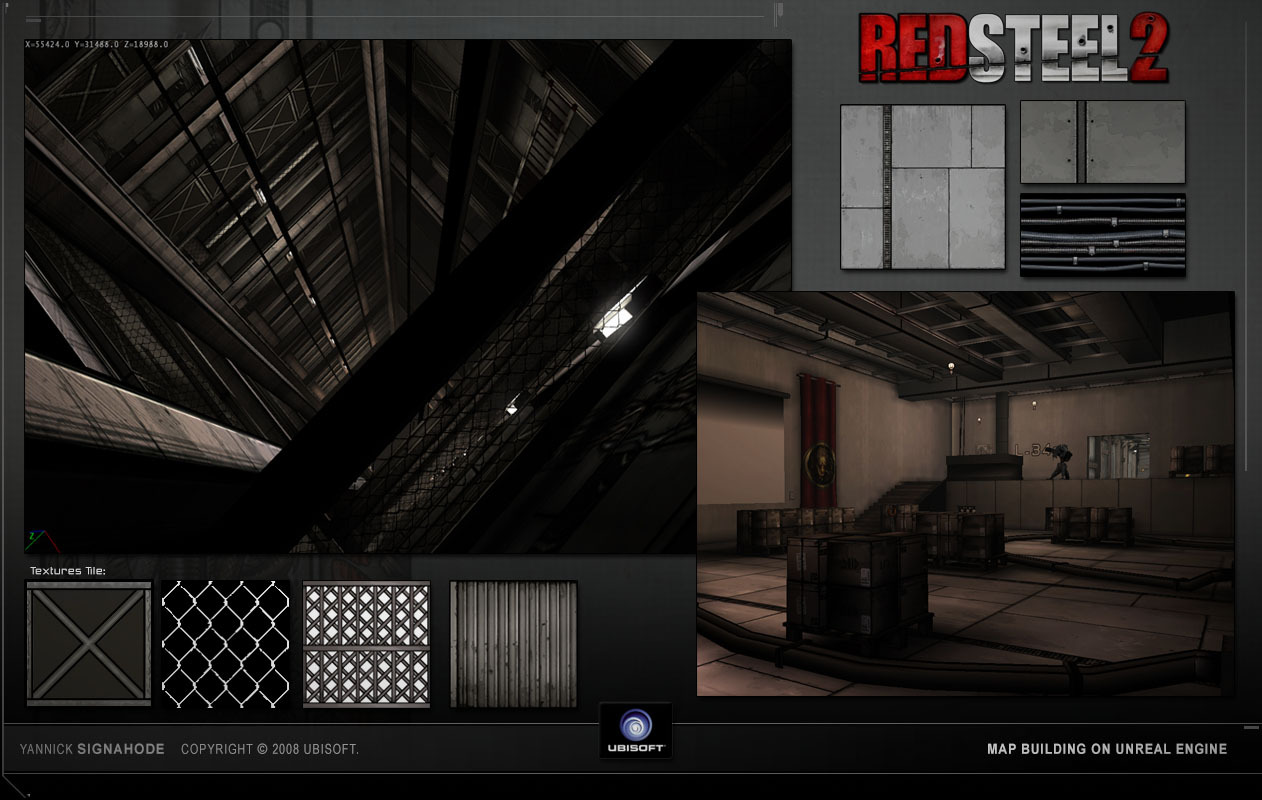Select the riveted concrete seam texture
1262x800 pixels.
coord(1102,142)
